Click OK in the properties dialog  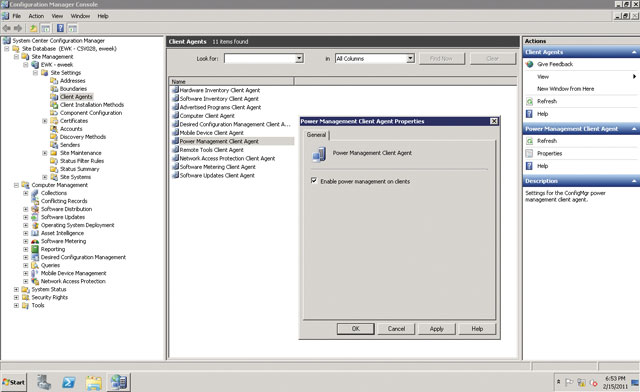(356, 329)
